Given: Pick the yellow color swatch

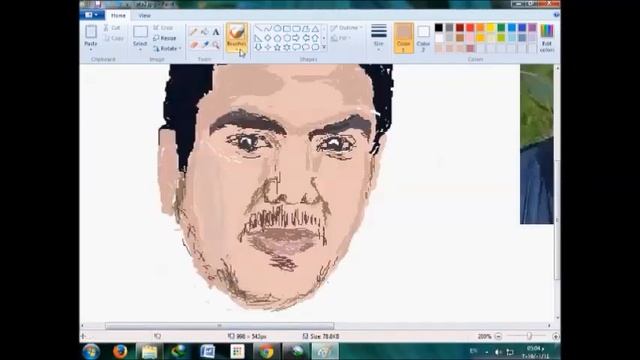Looking at the screenshot, I should pyautogui.click(x=491, y=28).
